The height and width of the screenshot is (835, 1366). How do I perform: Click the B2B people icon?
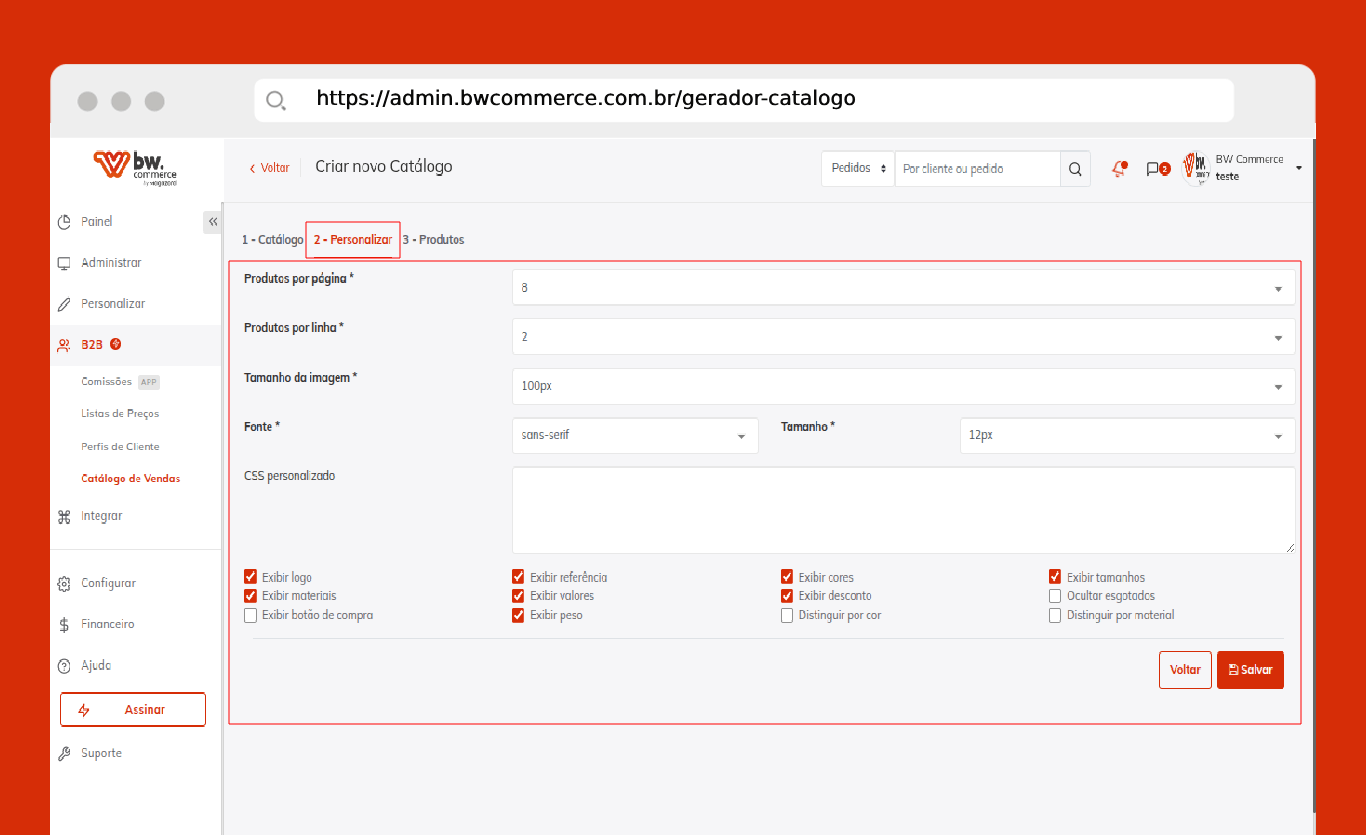[x=64, y=345]
